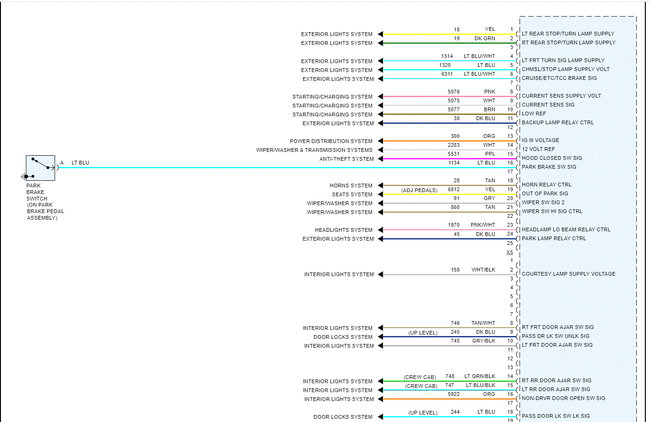This screenshot has height=422, width=650.
Task: Click INTERIOR LIGHTS SYSTEM on WHT/BLK wire row
Action: pos(339,274)
